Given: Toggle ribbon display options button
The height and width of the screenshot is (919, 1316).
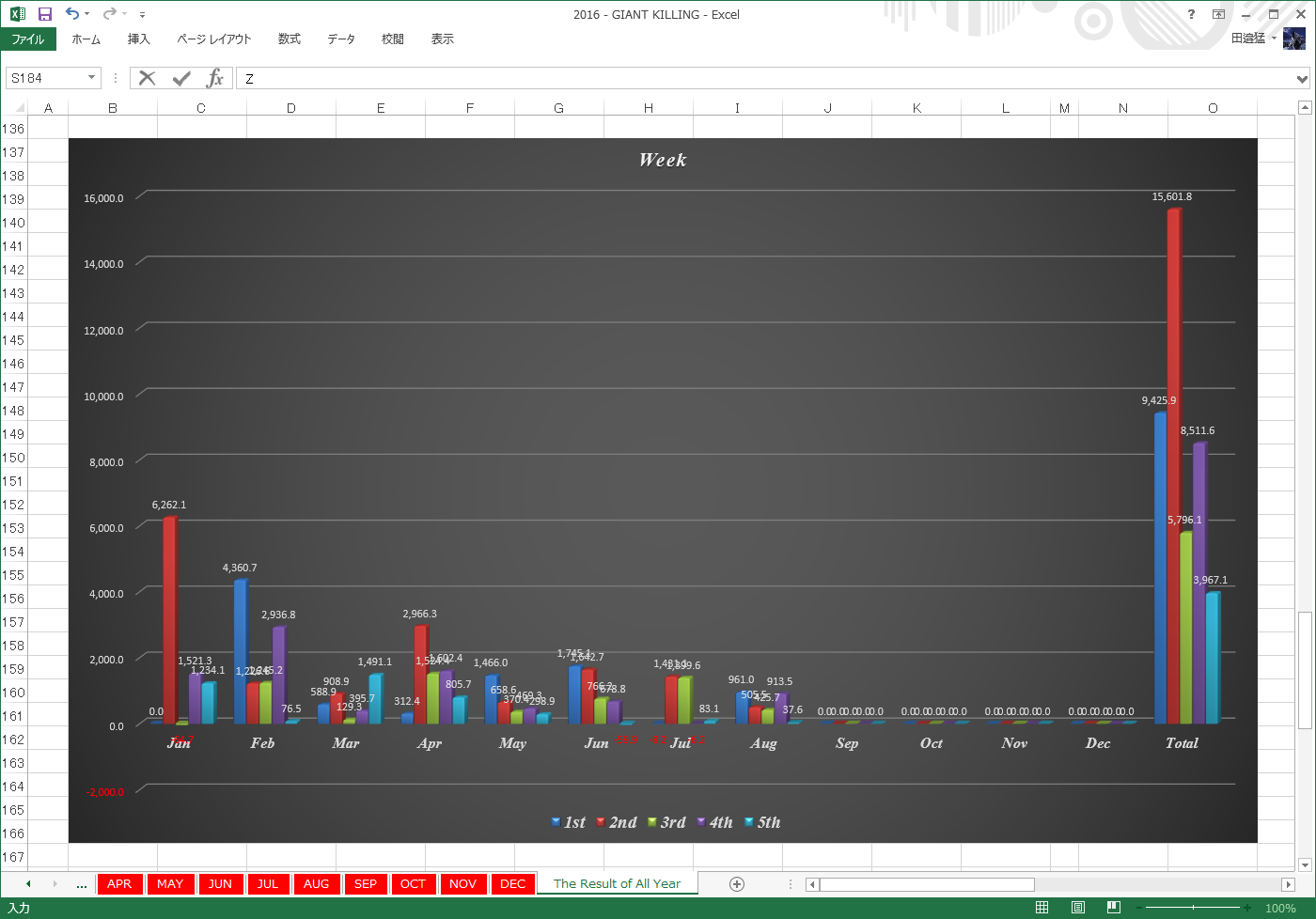Looking at the screenshot, I should tap(1219, 14).
